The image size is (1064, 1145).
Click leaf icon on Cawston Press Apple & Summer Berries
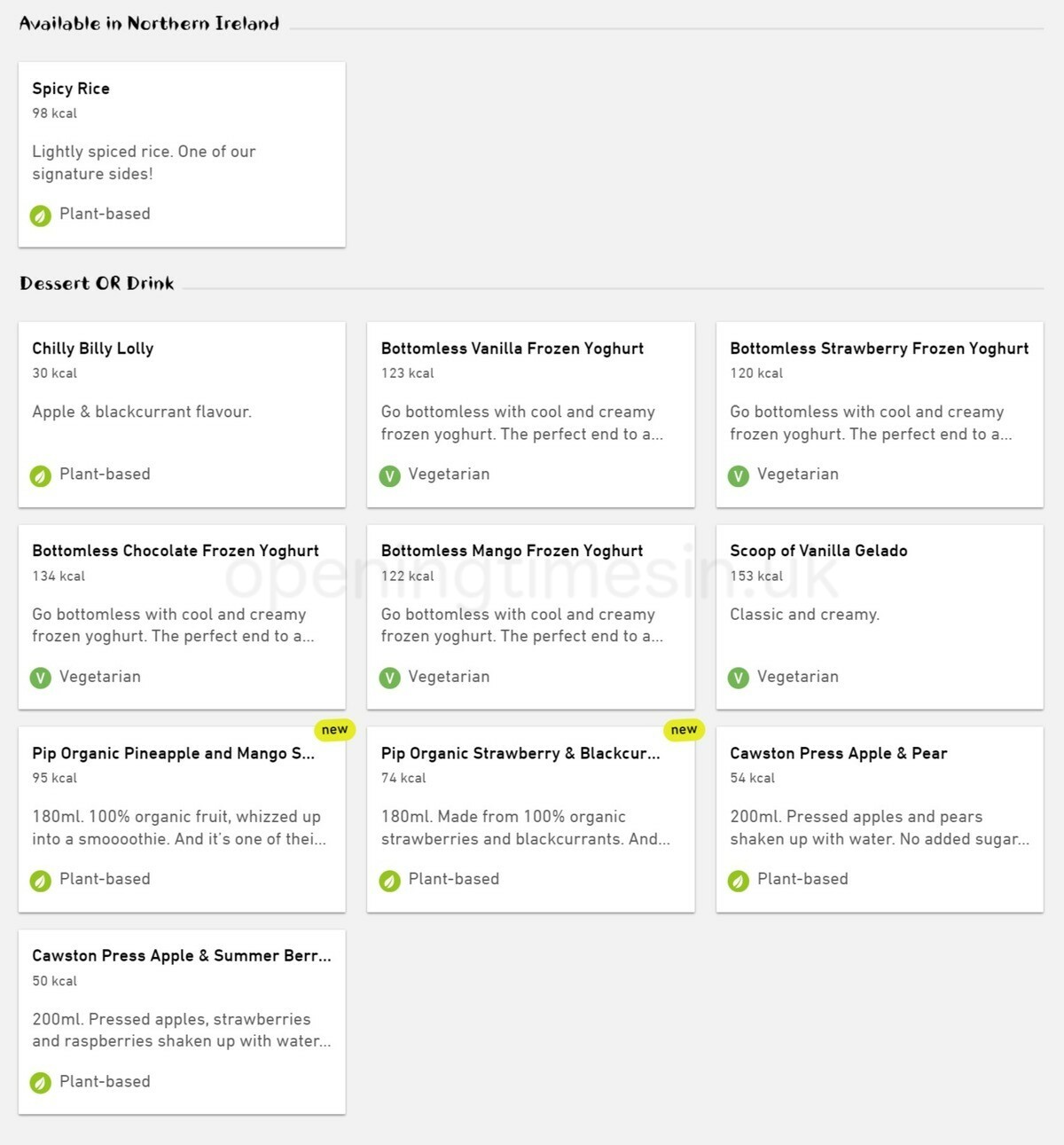click(41, 1083)
